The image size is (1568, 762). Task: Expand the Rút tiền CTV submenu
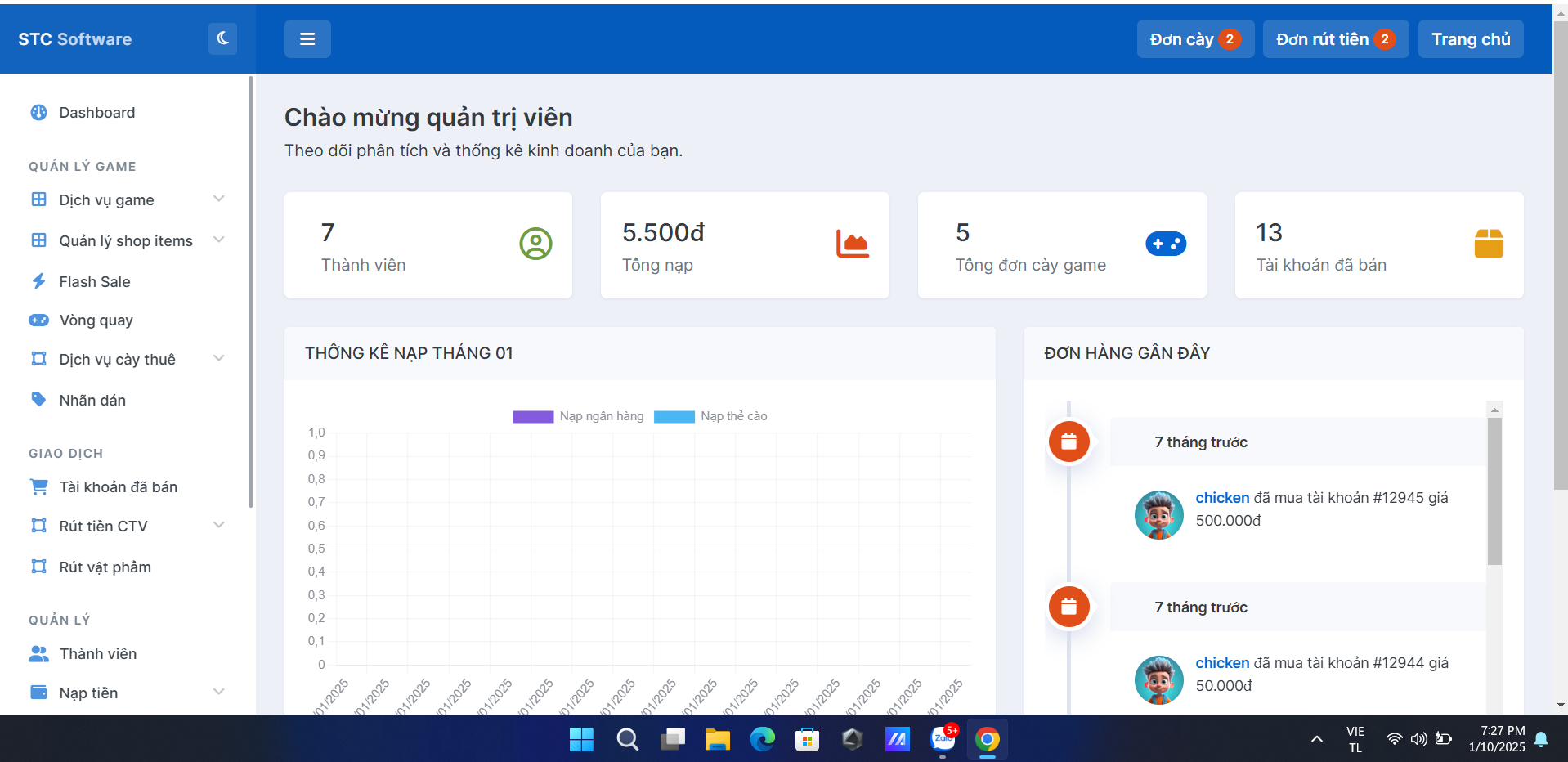pos(218,525)
